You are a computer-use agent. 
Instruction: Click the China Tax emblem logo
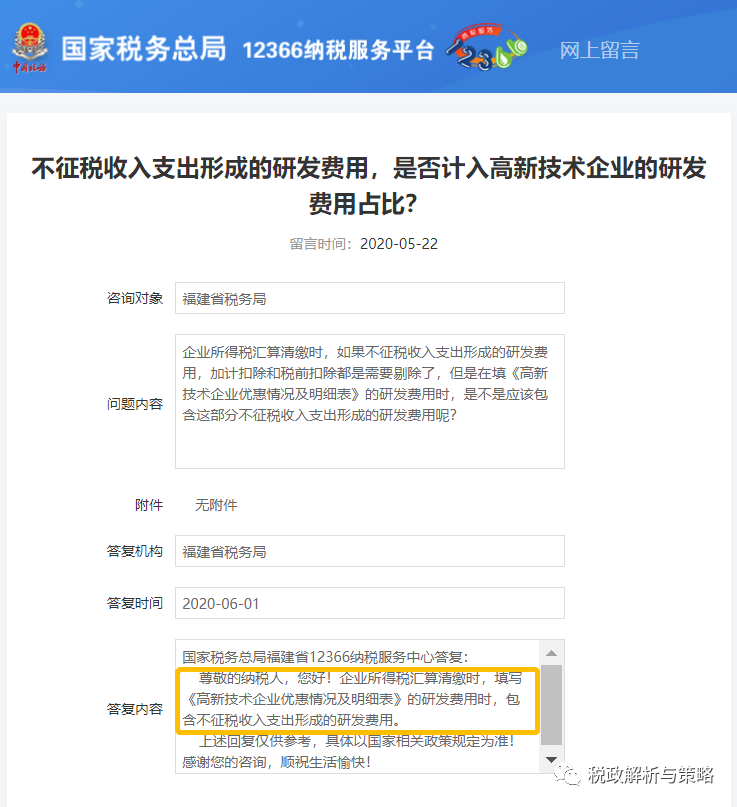tap(29, 49)
